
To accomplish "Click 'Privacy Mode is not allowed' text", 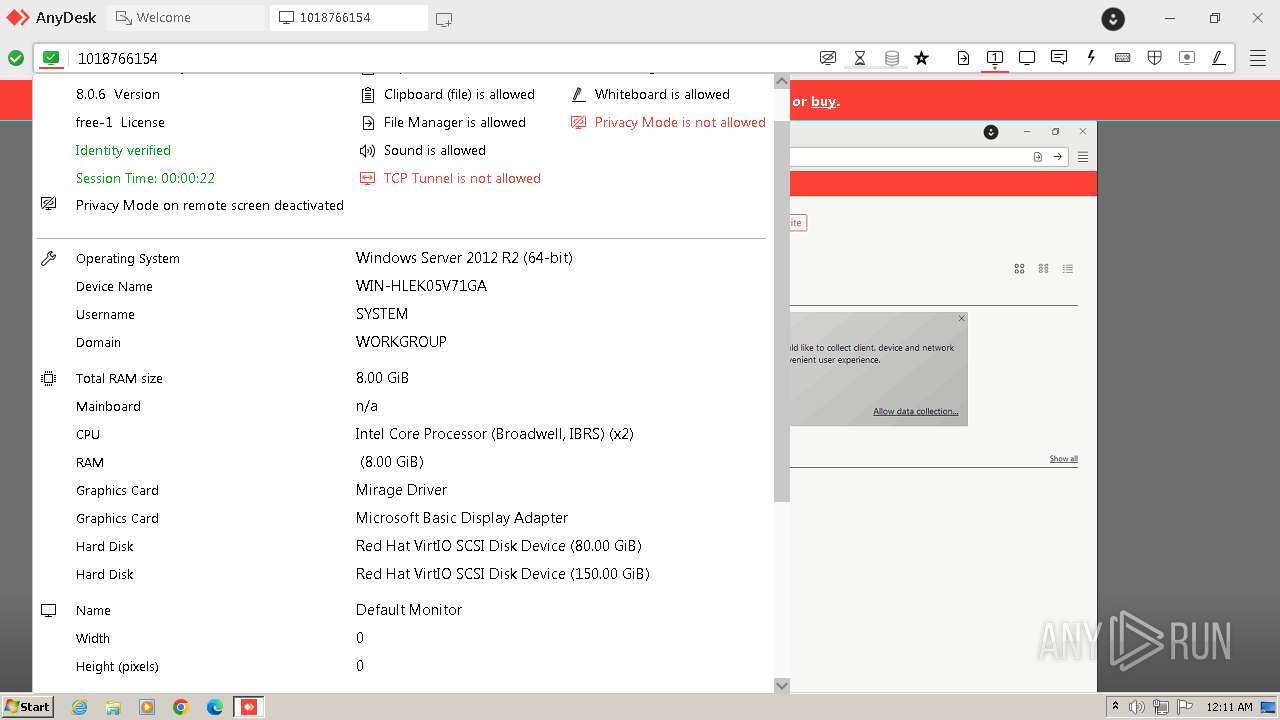I will 680,122.
